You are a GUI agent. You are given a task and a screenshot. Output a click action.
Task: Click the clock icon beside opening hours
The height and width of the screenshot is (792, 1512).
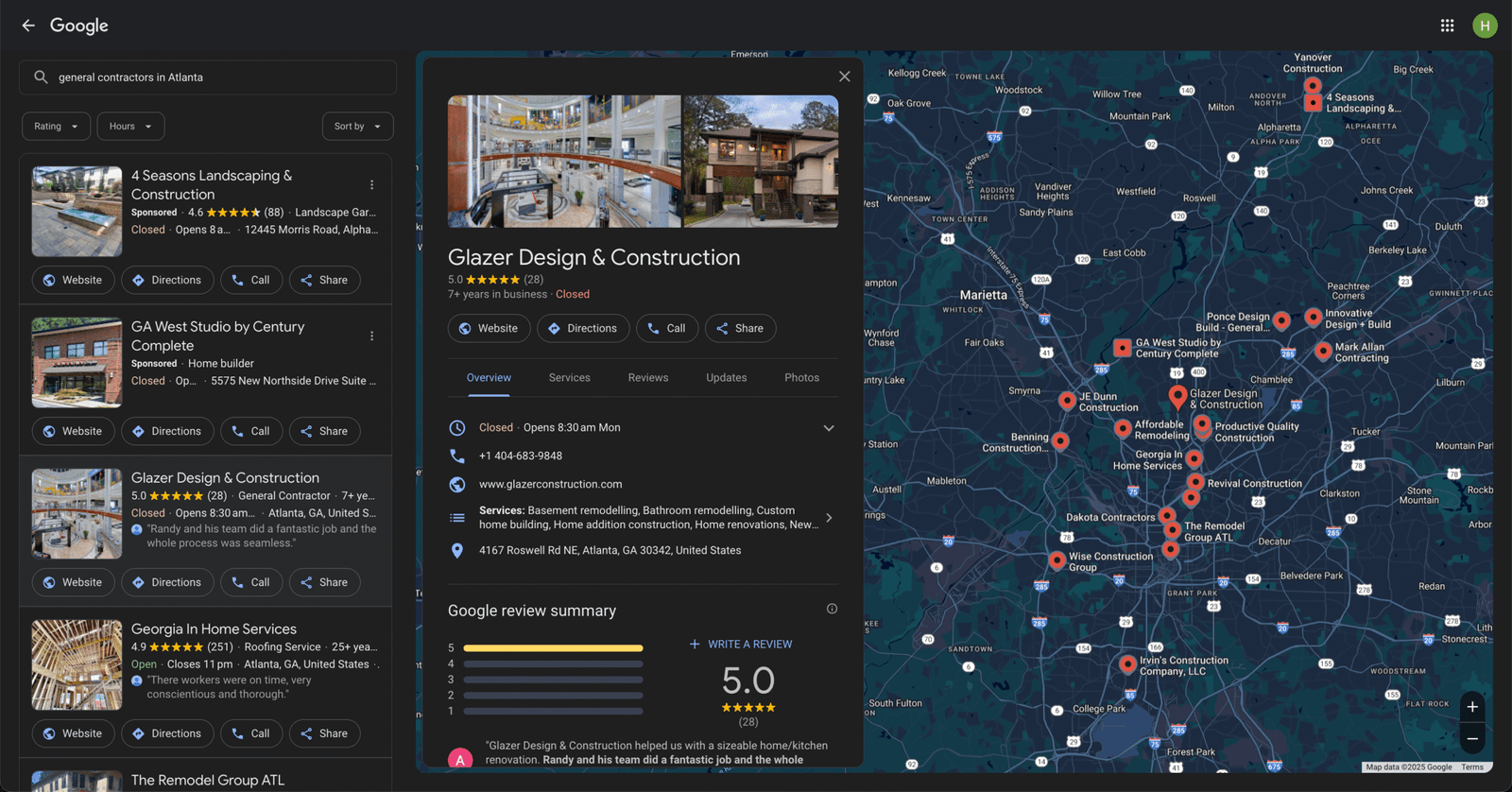(457, 427)
